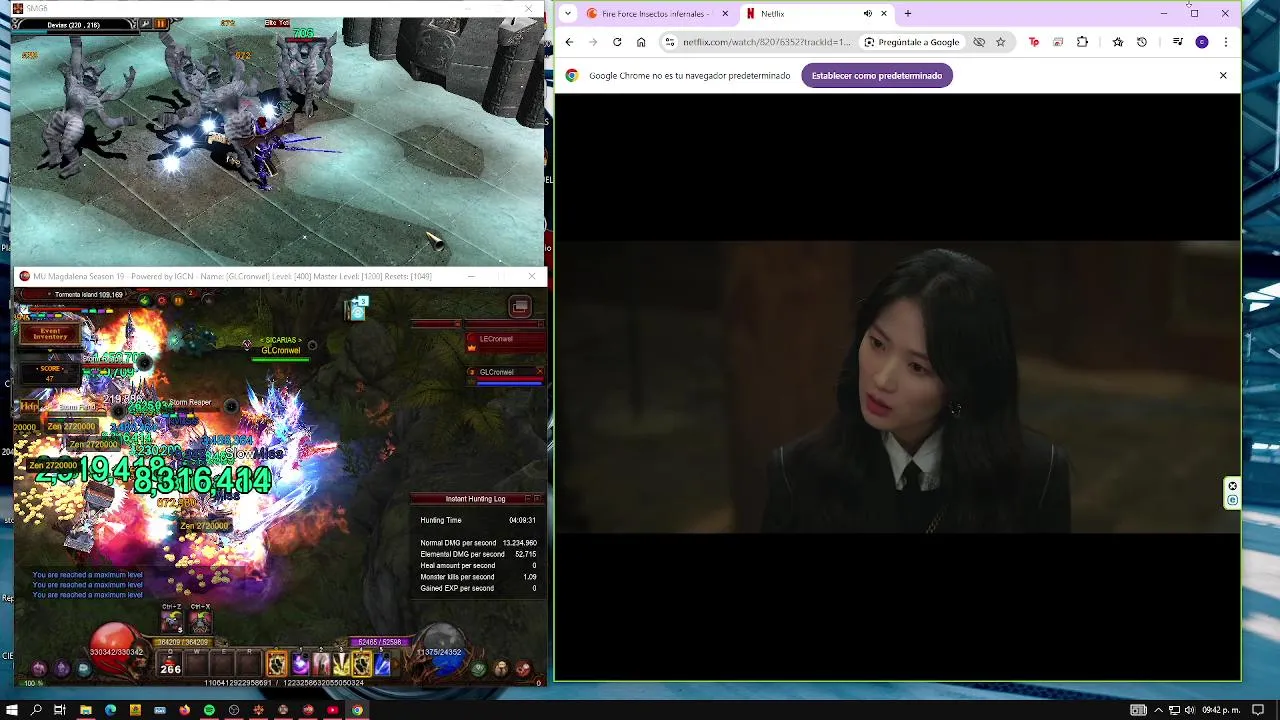Close the Instant Hunting Log panel

537,498
